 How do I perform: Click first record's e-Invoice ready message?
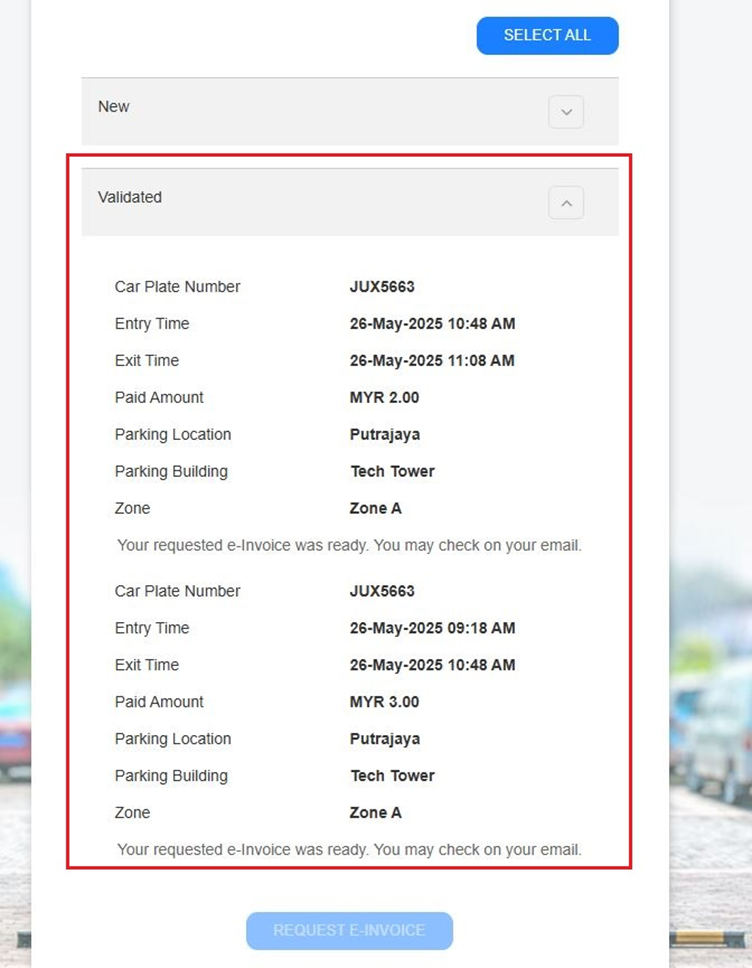(x=349, y=545)
